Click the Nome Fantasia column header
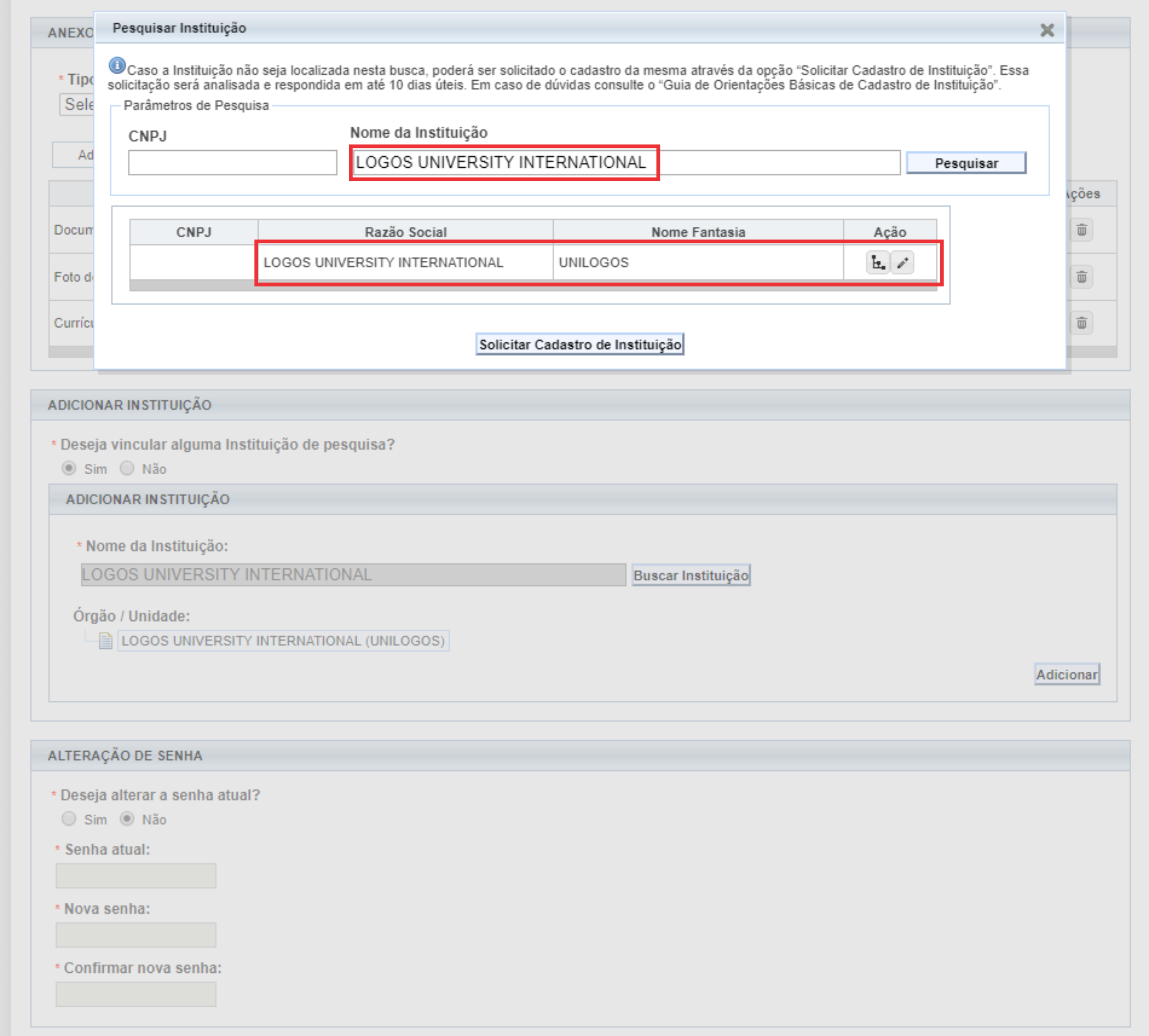Screen dimensions: 1149x1036 [x=698, y=232]
